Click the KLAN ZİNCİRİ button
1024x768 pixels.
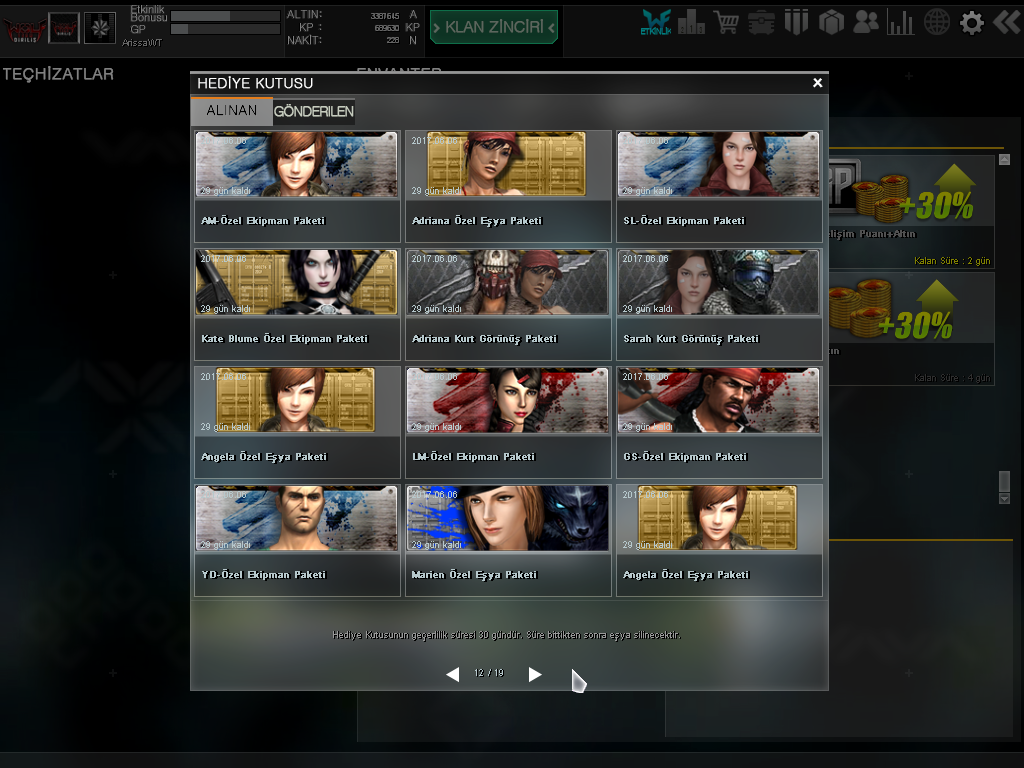pos(494,27)
